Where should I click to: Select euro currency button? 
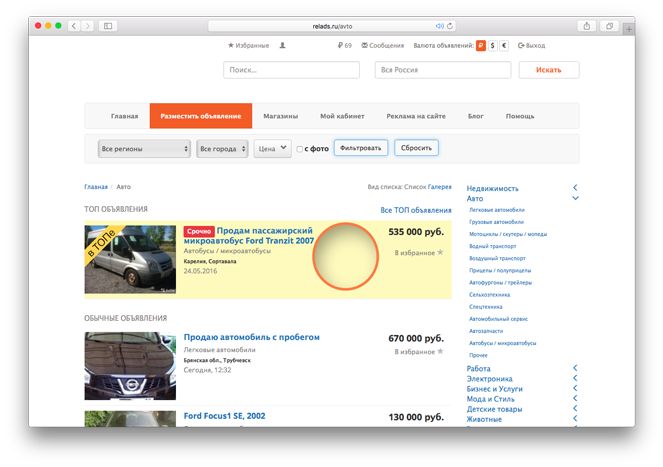(504, 45)
